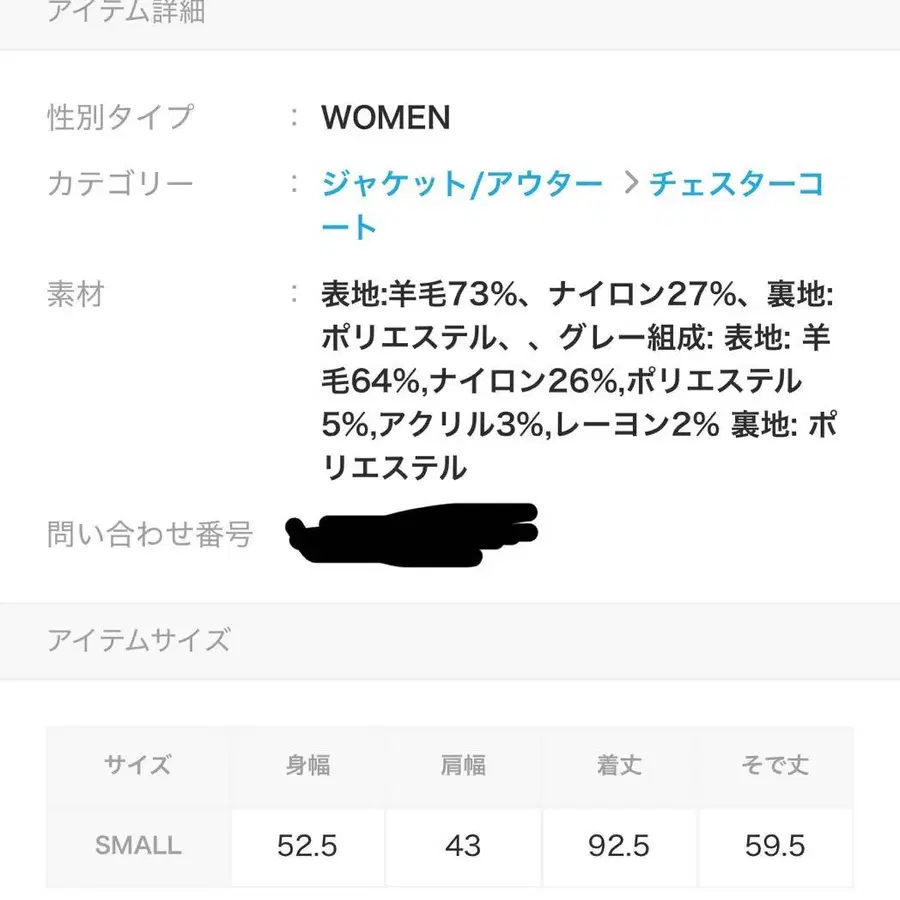Select the 92.5 length measurement
900x900 pixels.
click(x=618, y=846)
